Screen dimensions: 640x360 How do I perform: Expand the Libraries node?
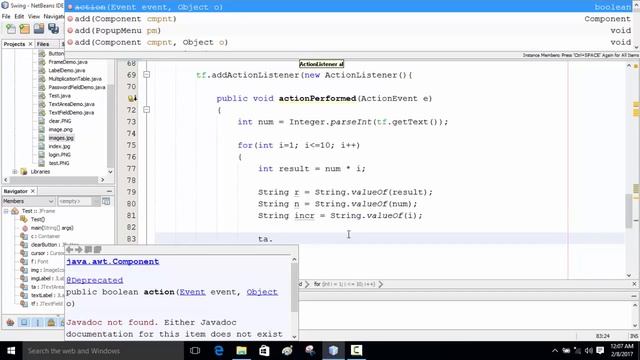(x=15, y=171)
